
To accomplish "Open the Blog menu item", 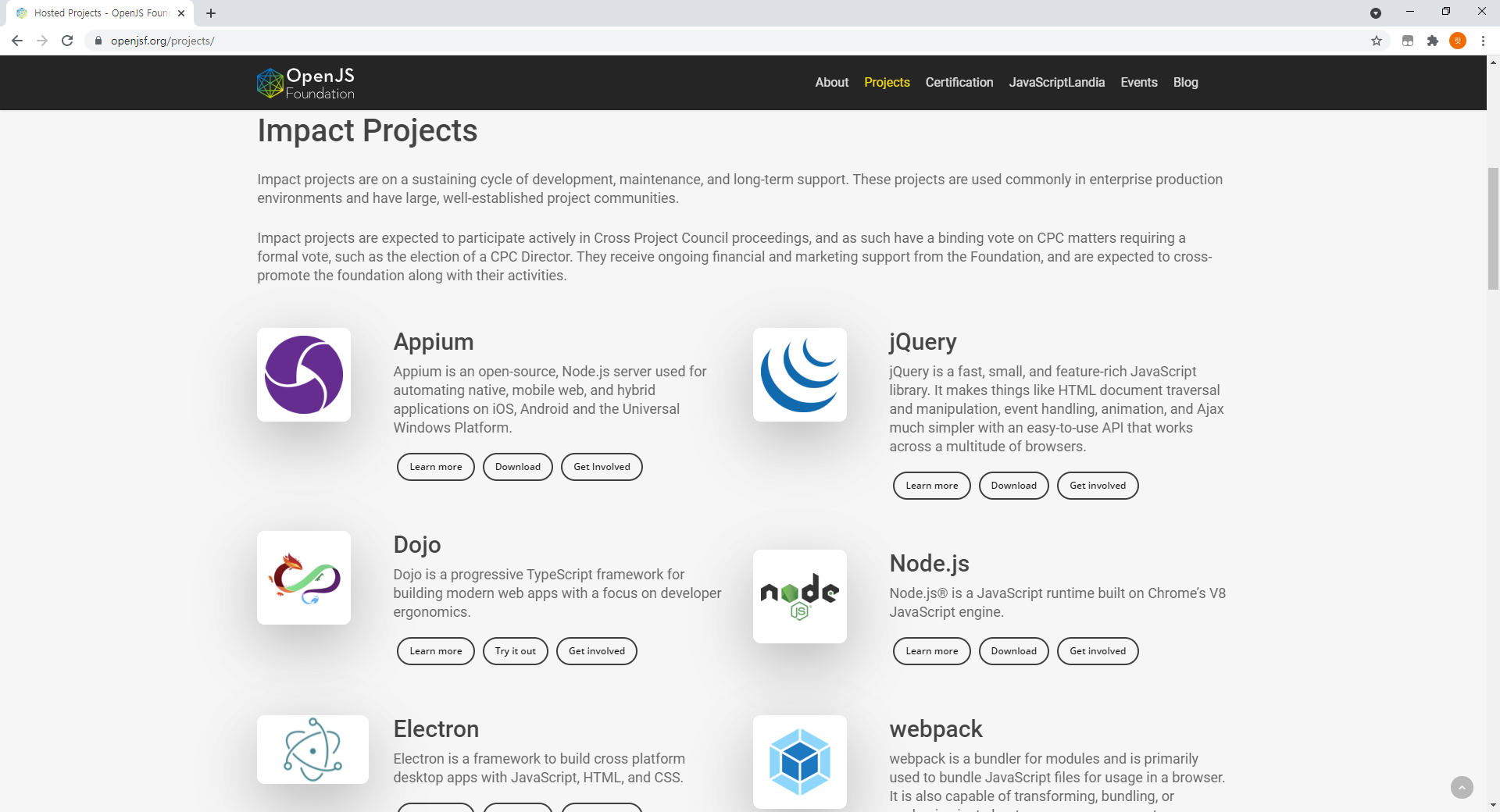I will tap(1185, 82).
